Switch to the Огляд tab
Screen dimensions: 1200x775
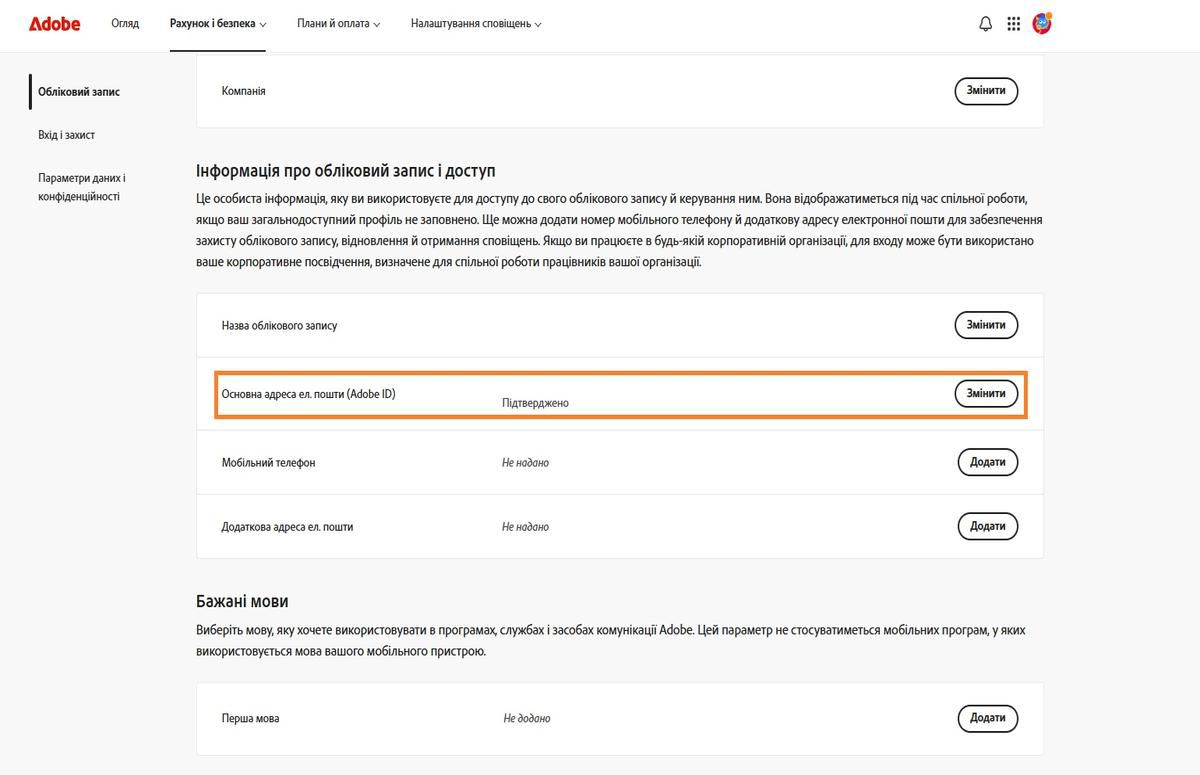[x=125, y=24]
